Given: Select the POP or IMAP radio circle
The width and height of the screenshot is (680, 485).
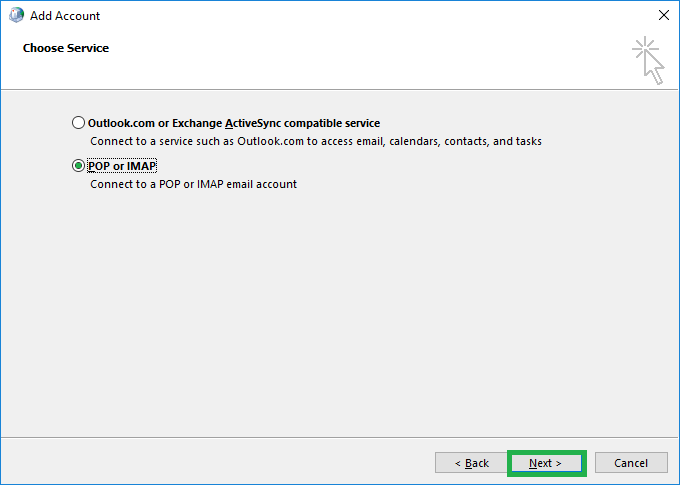Looking at the screenshot, I should 78,166.
